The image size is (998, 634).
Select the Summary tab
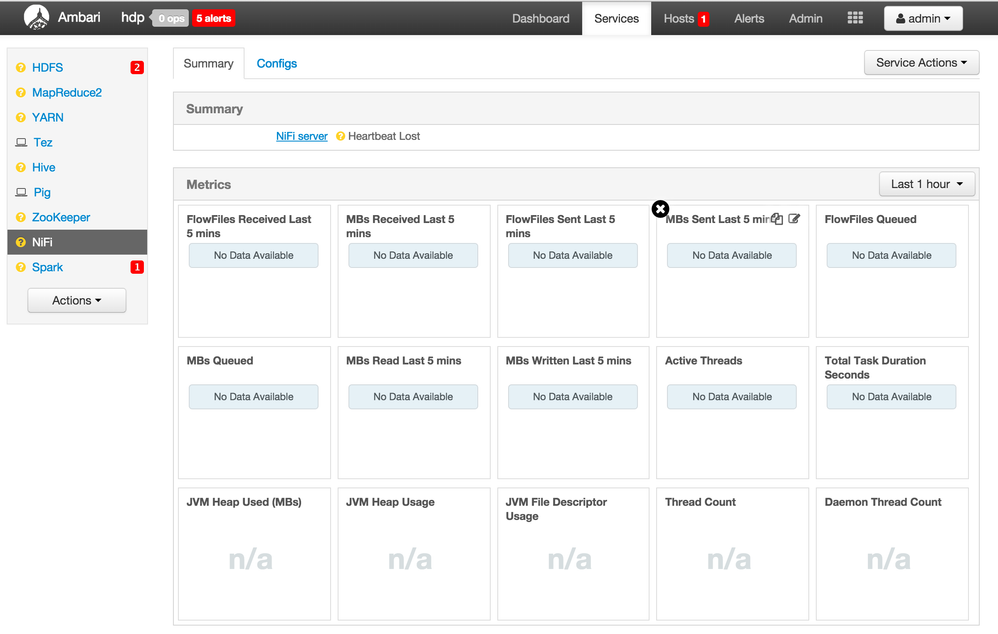pos(208,64)
